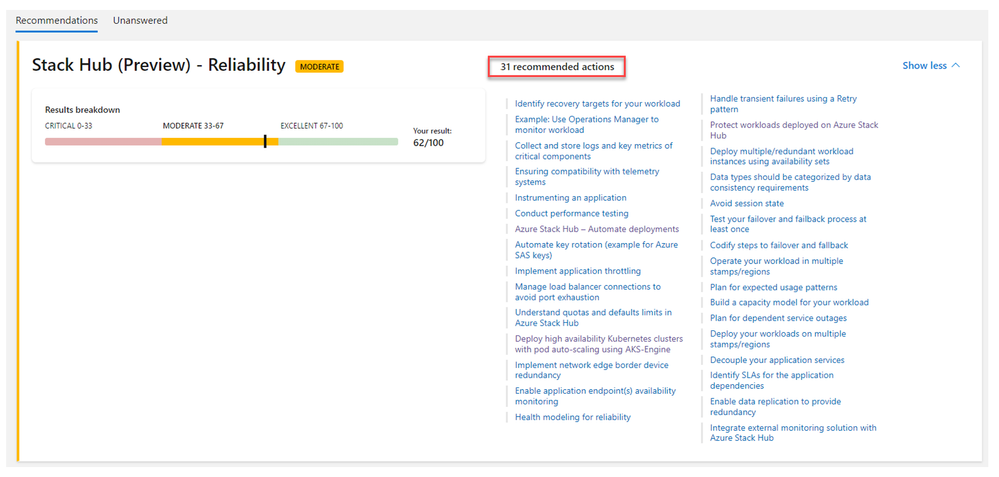The height and width of the screenshot is (477, 999).
Task: Open Plan for dependent service outages
Action: [778, 318]
